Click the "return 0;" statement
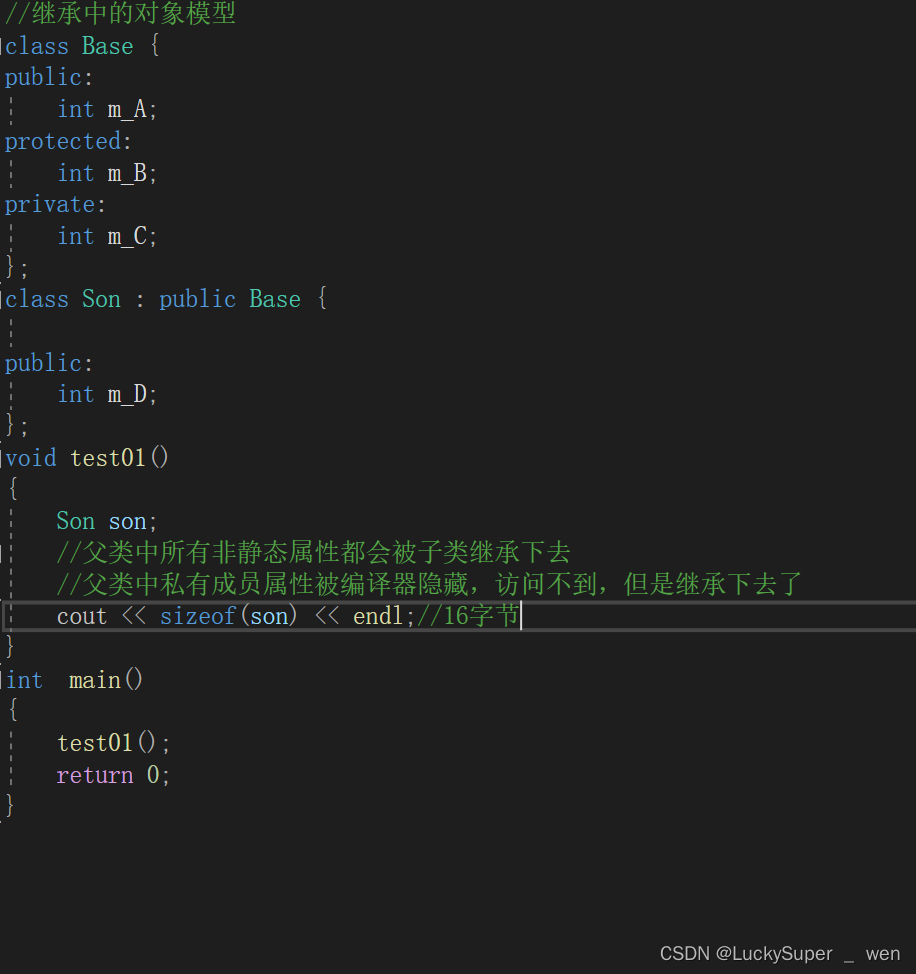 113,775
